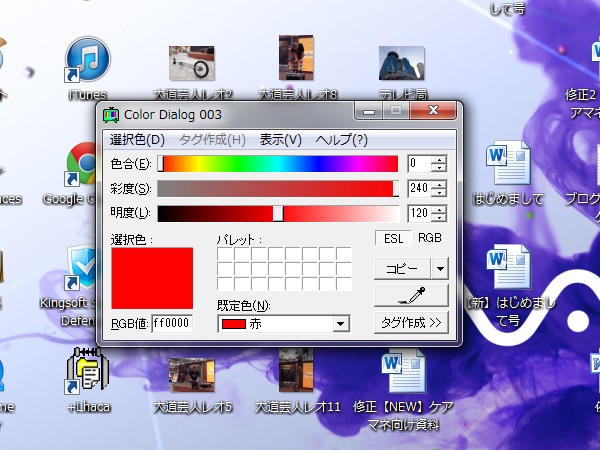Open the iTunes desktop shortcut
600x450 pixels.
88,60
